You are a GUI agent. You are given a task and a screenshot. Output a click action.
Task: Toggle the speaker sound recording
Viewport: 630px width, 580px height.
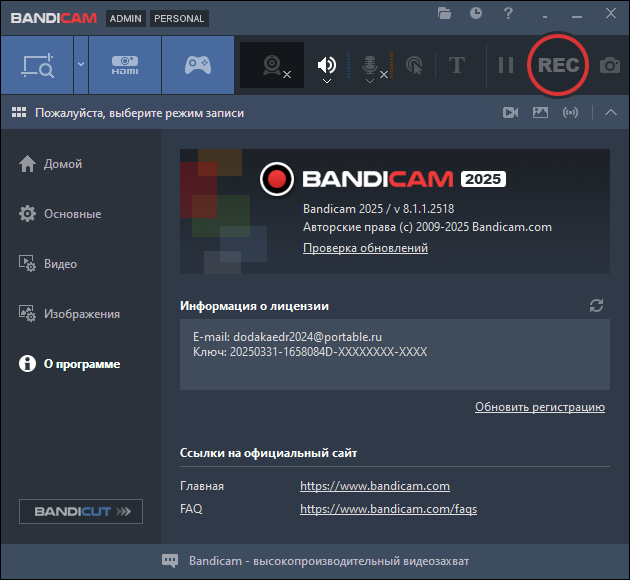pos(326,65)
